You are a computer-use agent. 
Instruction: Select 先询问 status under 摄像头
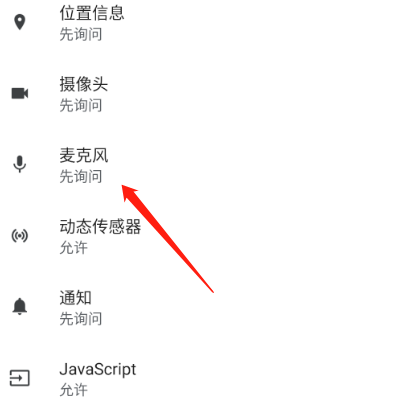pyautogui.click(x=81, y=105)
